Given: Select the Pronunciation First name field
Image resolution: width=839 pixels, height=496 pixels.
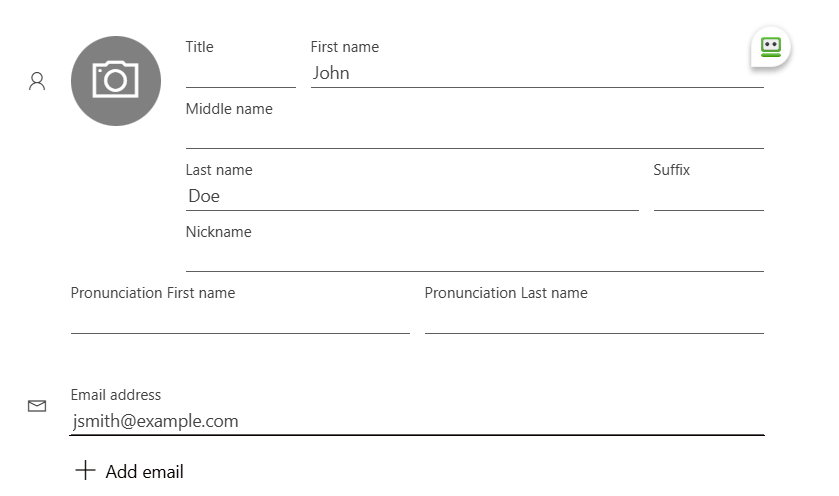Looking at the screenshot, I should coord(240,319).
